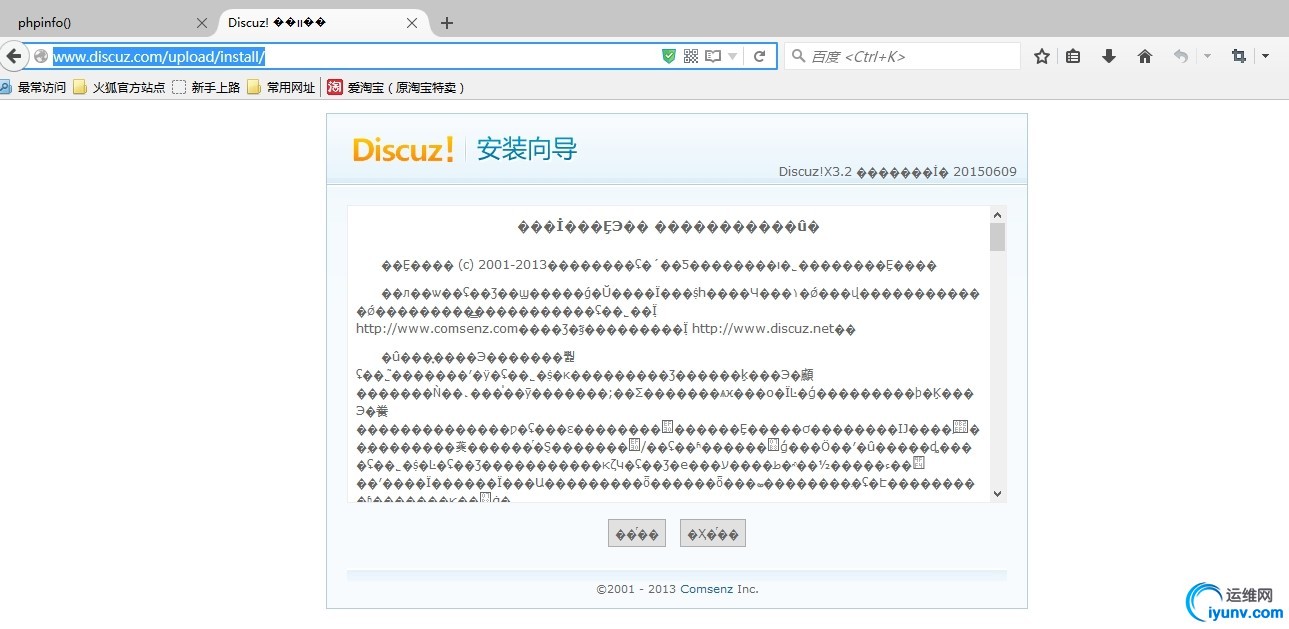Open the 最常访问 bookmark

(x=34, y=88)
